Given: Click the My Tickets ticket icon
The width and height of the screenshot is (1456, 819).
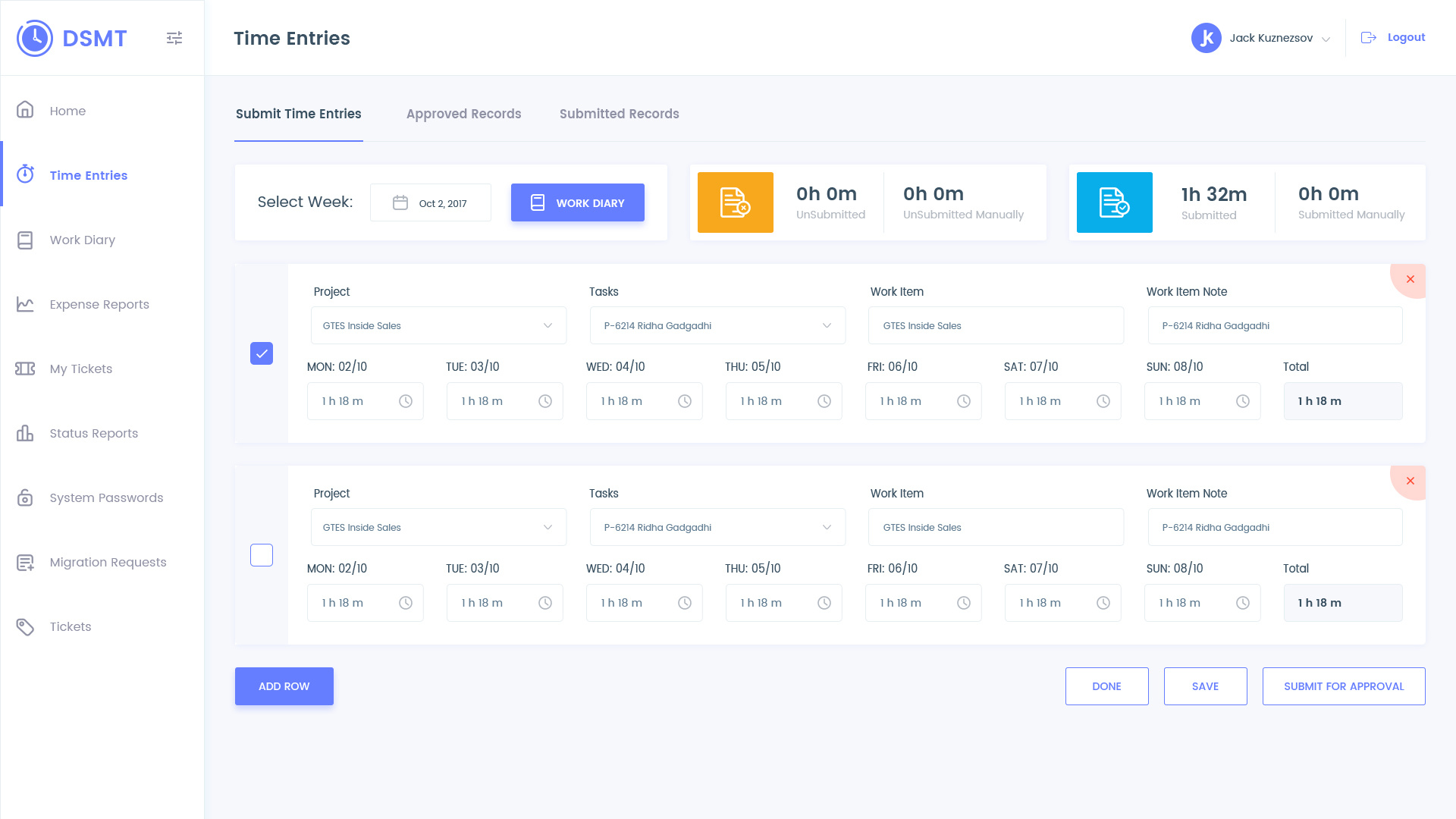Looking at the screenshot, I should 25,369.
